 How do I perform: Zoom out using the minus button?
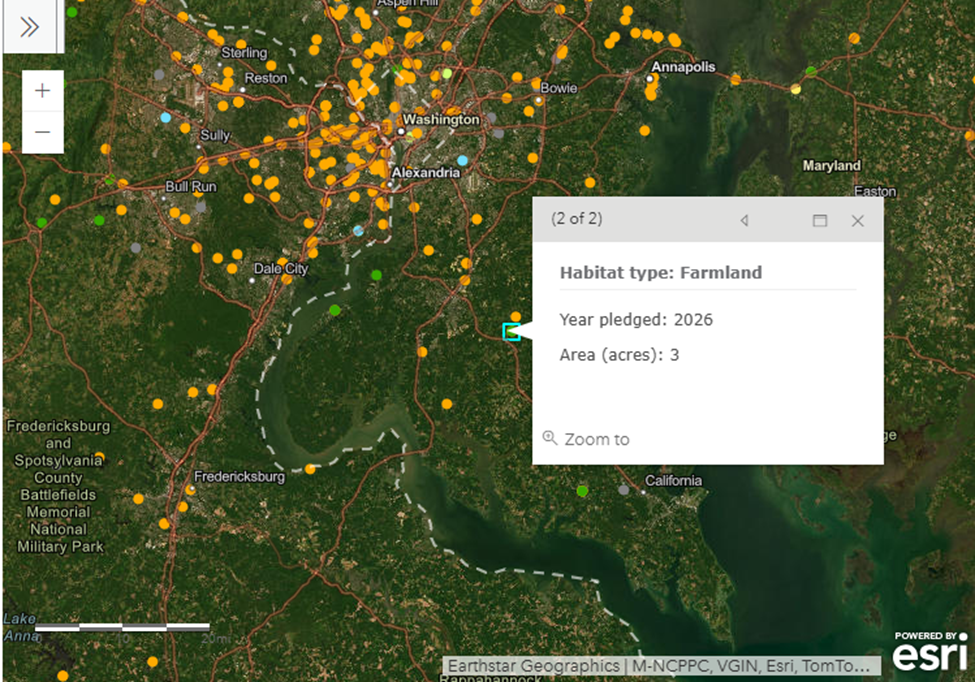[43, 132]
